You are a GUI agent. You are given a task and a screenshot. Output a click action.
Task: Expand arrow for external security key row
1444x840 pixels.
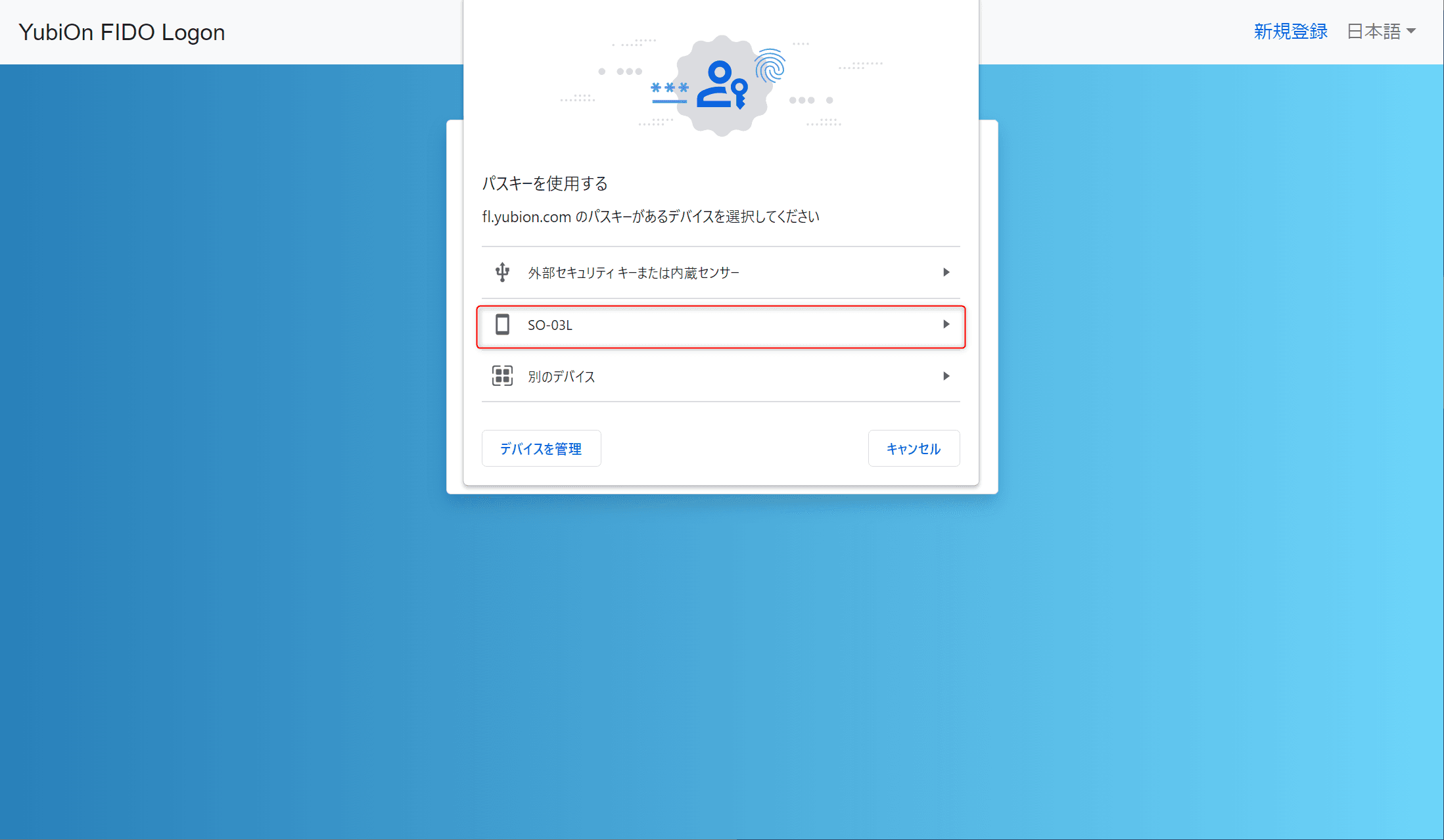[946, 272]
